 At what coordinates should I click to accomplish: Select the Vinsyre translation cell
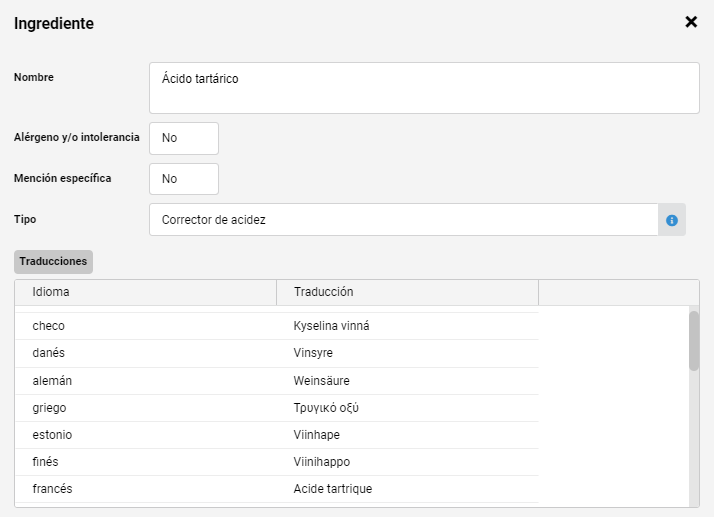pos(408,353)
